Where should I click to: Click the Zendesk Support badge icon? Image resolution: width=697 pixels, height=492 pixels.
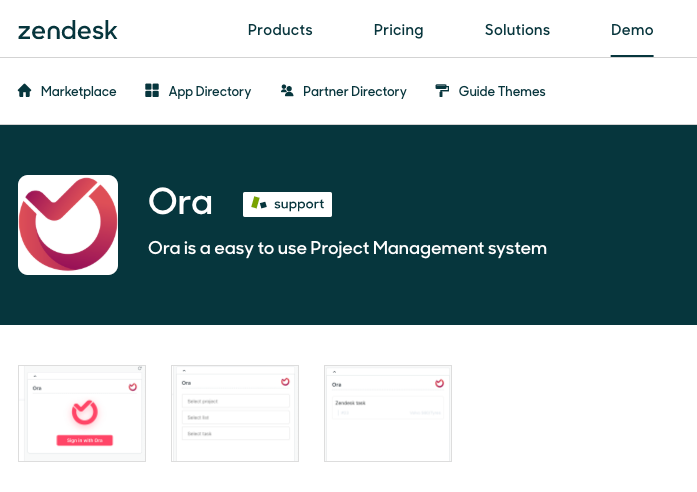point(259,204)
